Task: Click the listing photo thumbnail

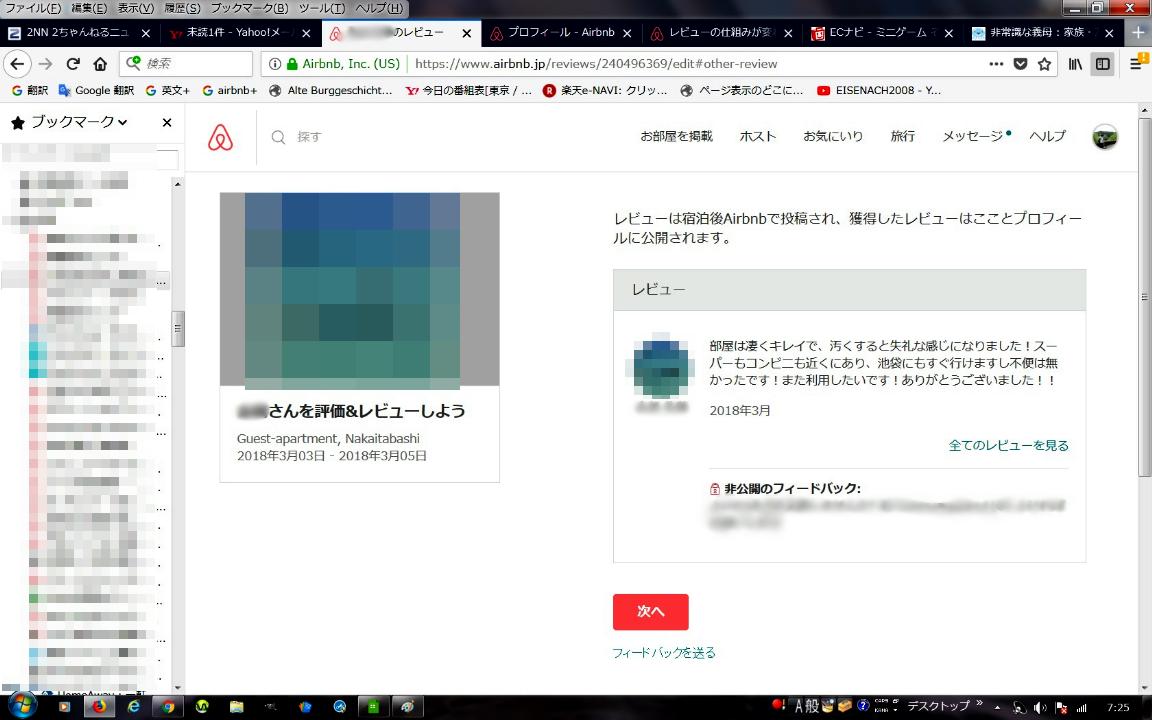Action: tap(359, 289)
